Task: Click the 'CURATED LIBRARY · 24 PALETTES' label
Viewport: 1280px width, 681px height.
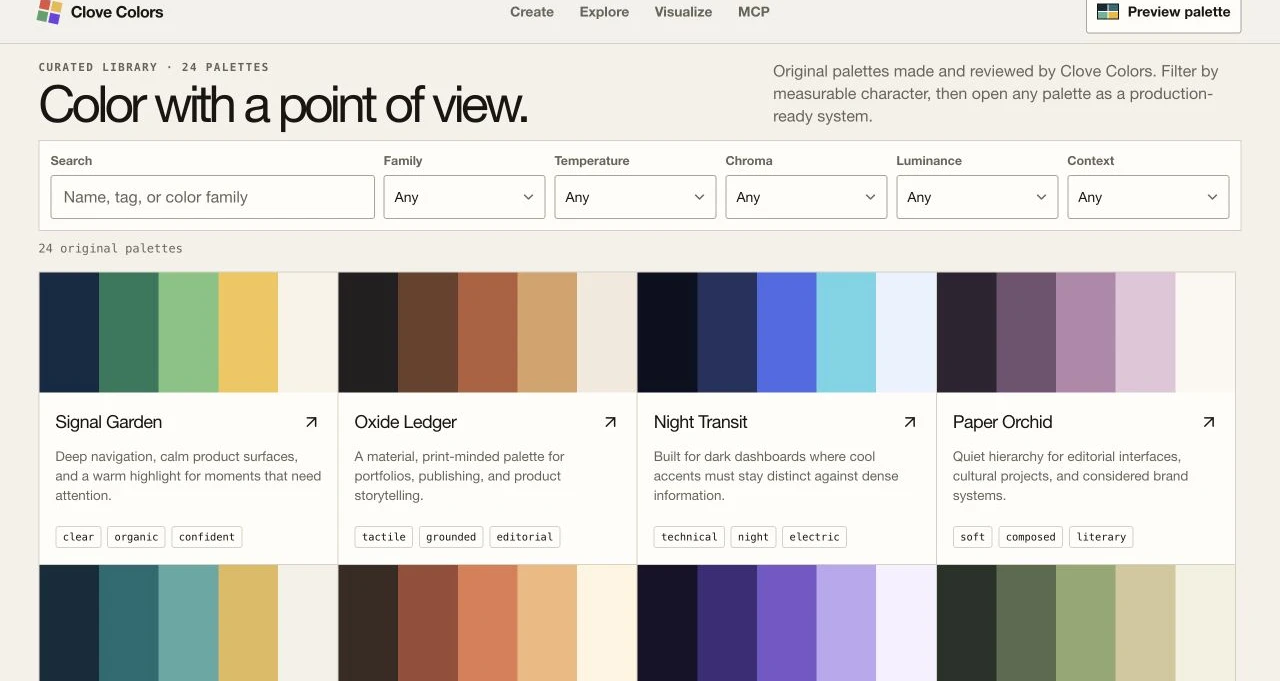Action: tap(154, 67)
